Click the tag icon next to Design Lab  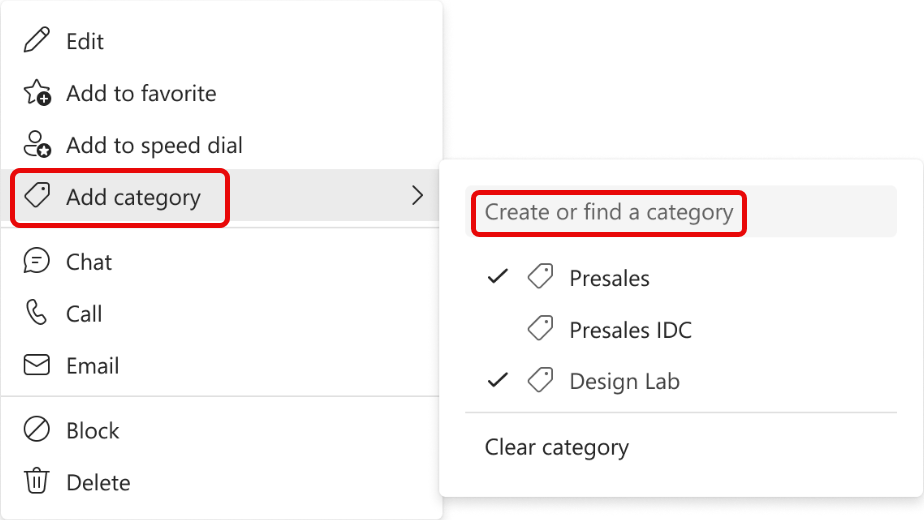click(540, 380)
